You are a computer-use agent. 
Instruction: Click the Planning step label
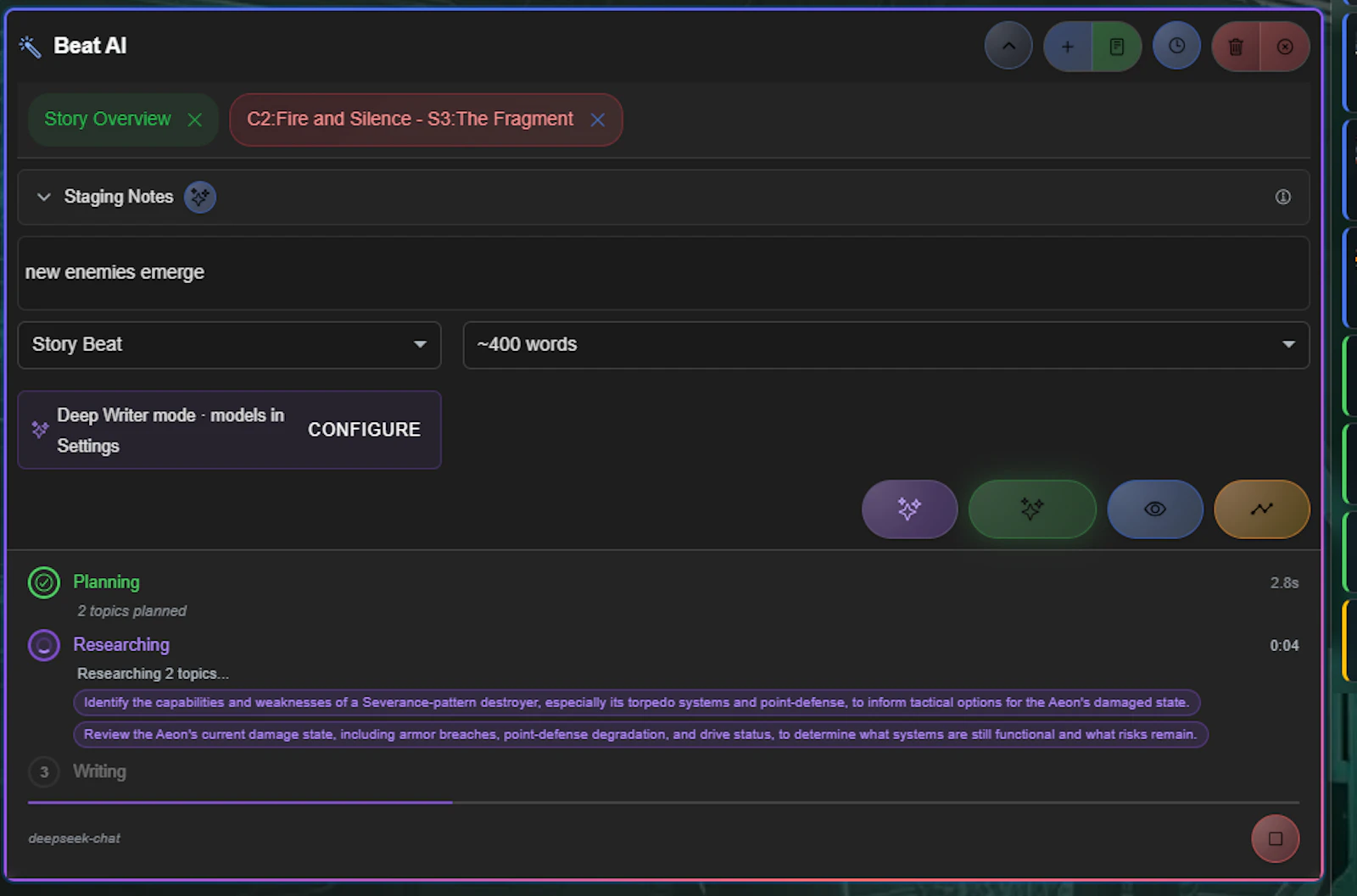(x=106, y=582)
